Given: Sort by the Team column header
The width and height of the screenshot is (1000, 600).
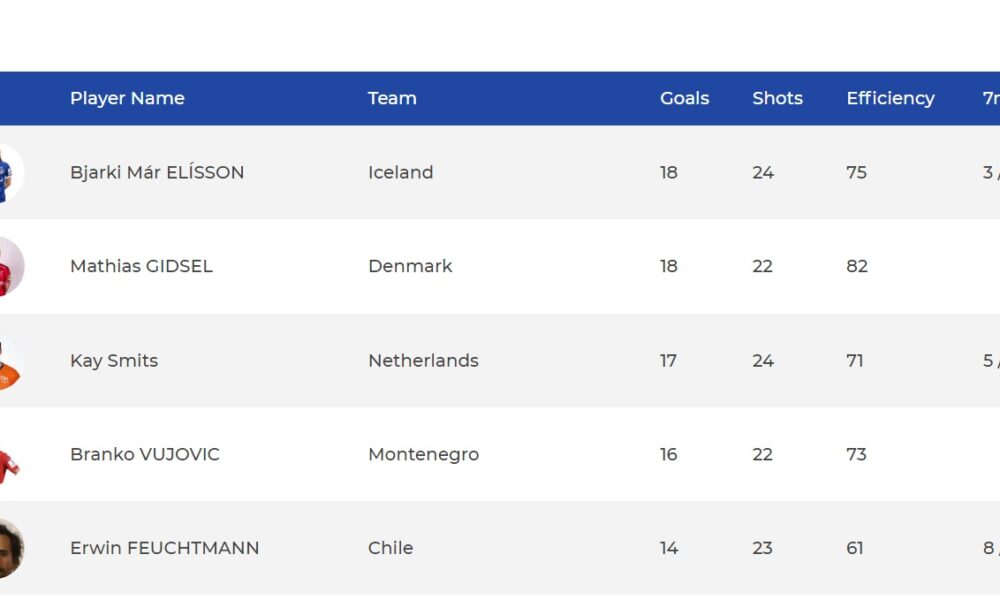Looking at the screenshot, I should click(392, 98).
